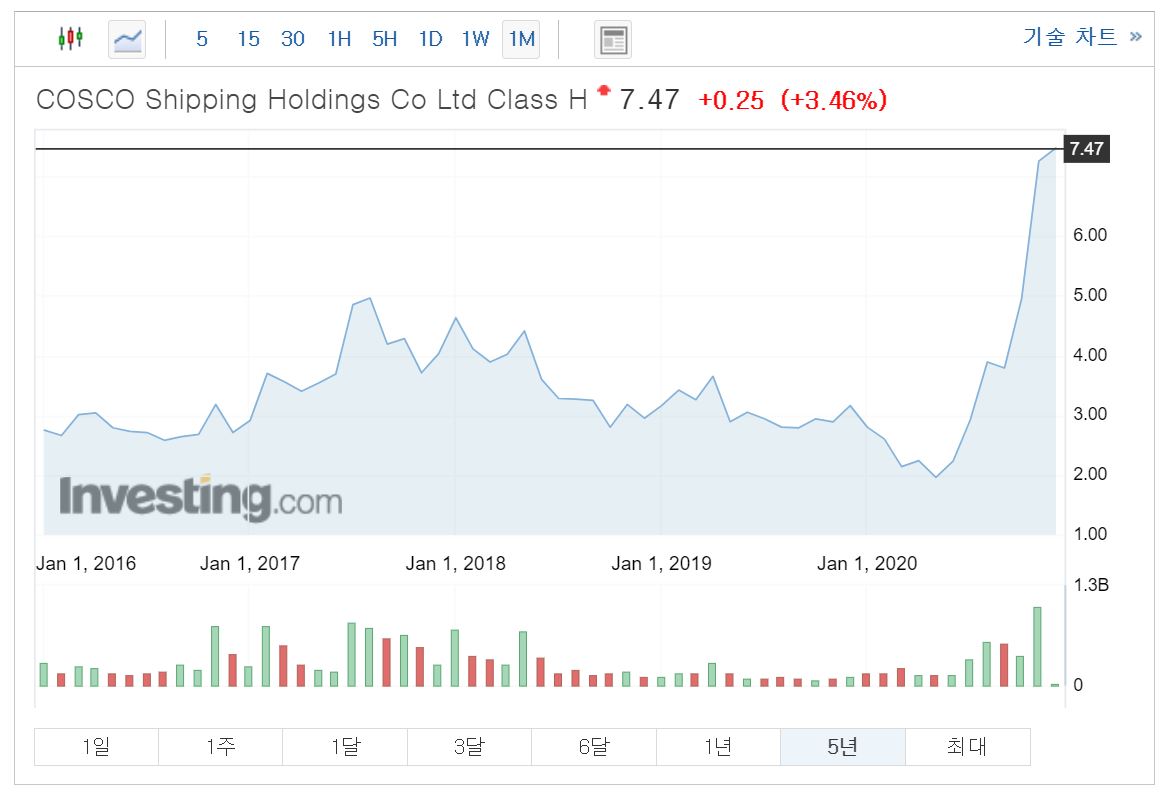Image resolution: width=1169 pixels, height=798 pixels.
Task: Click the red up-arrow price indicator
Action: click(x=604, y=90)
